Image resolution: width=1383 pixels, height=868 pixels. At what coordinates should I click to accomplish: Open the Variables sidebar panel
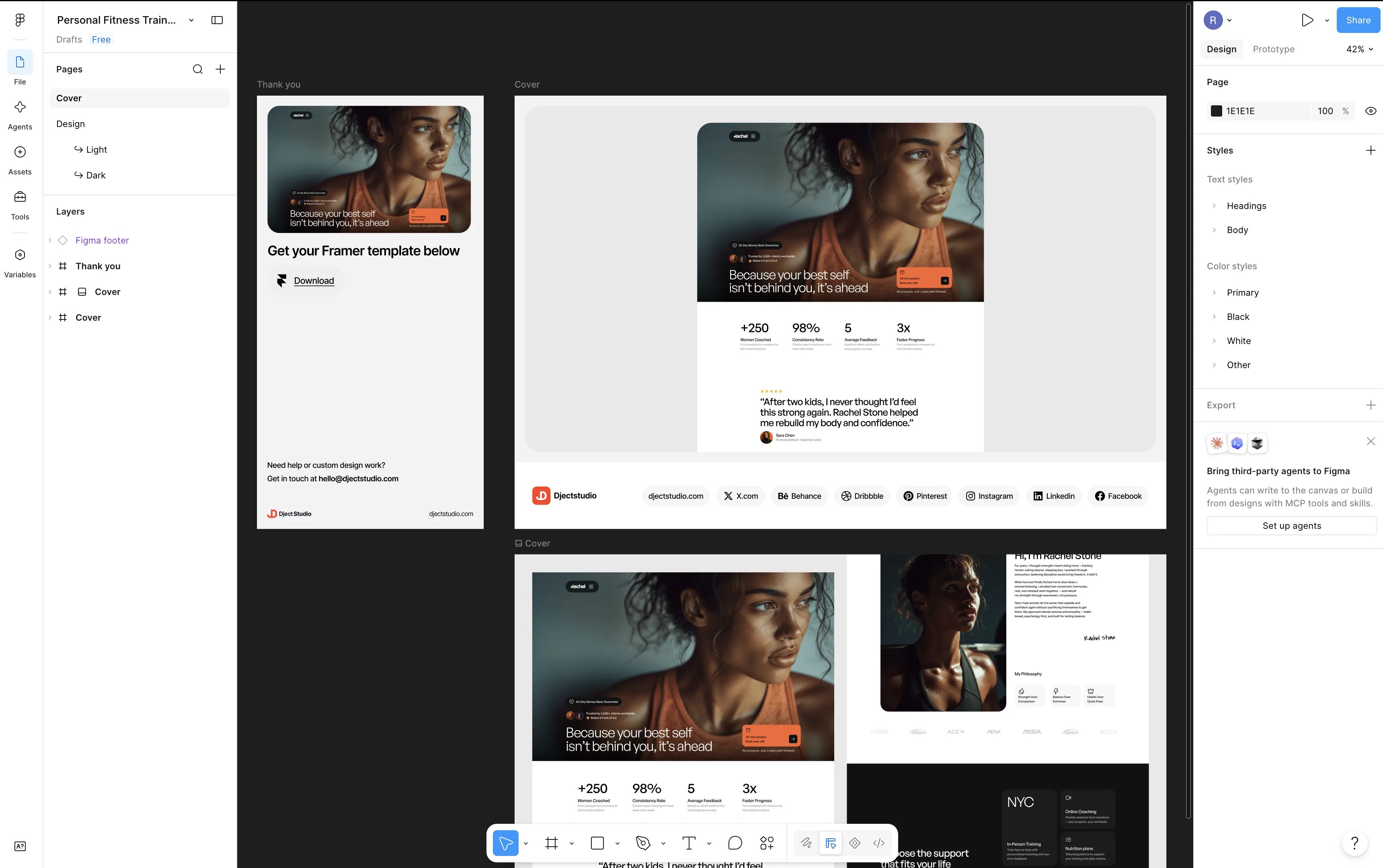(20, 255)
